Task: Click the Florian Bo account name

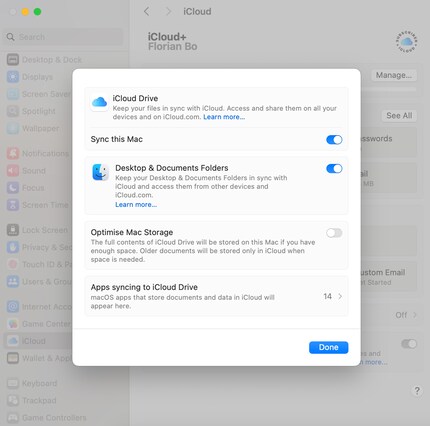Action: (x=173, y=46)
